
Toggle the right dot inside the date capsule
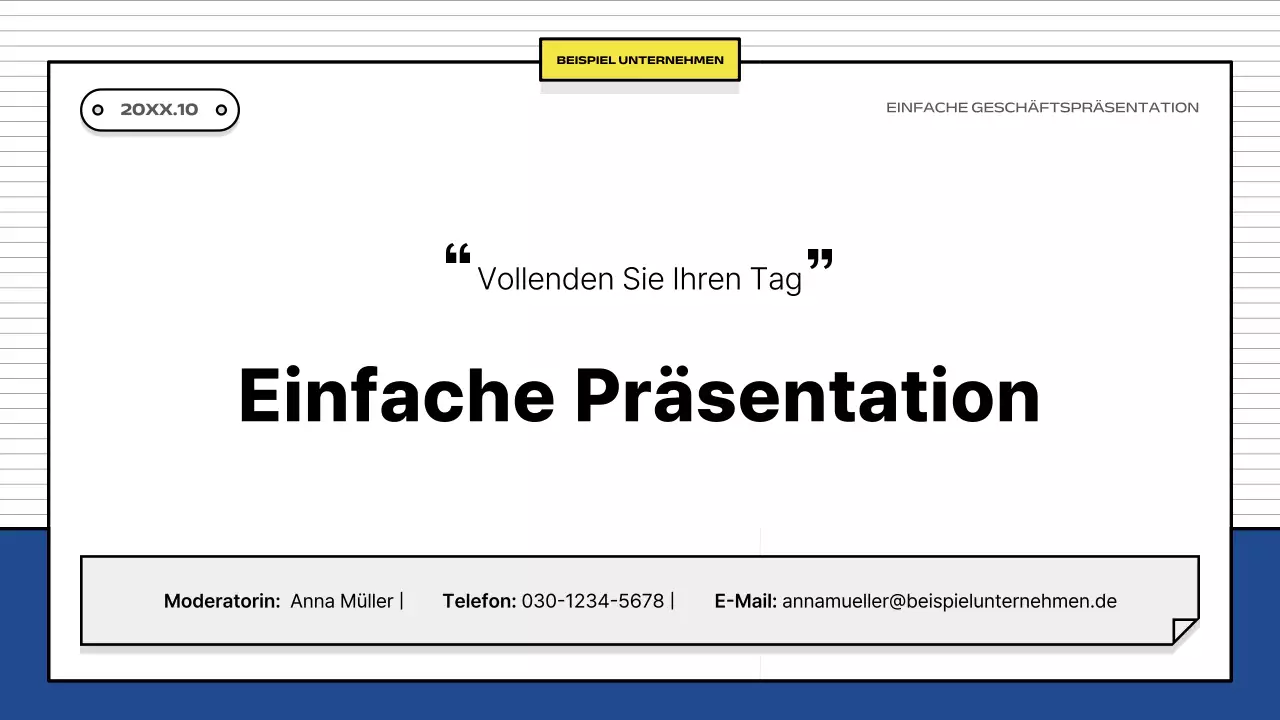220,110
